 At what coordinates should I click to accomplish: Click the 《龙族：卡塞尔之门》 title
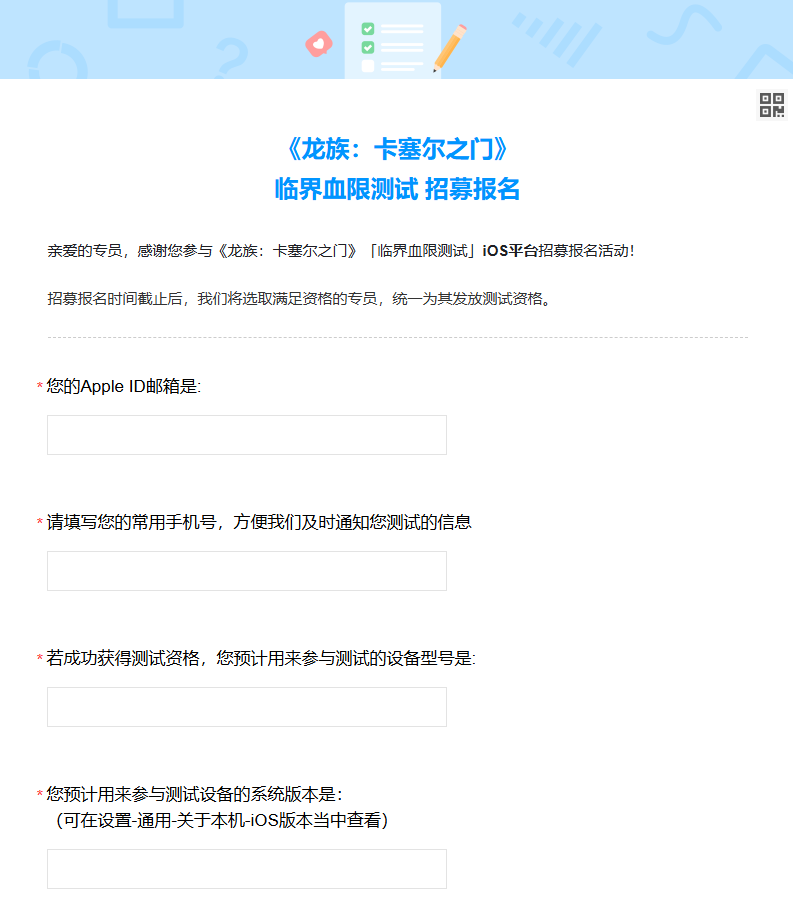397,150
